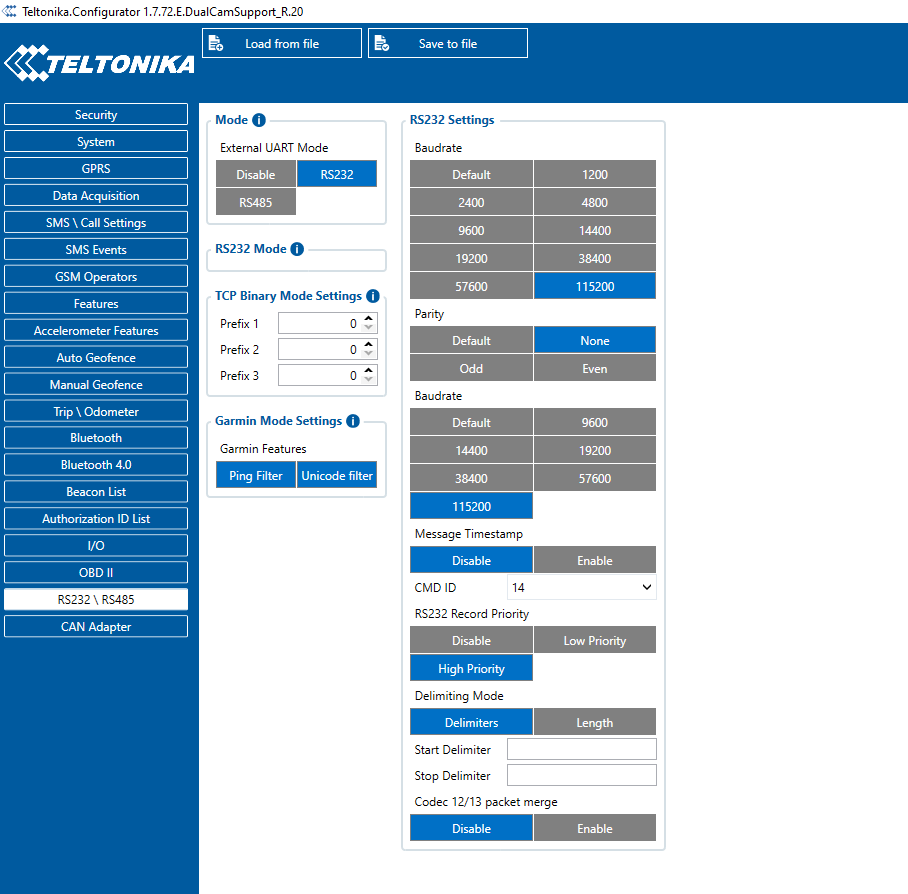Increase Prefix 3 value with up arrow

(368, 371)
